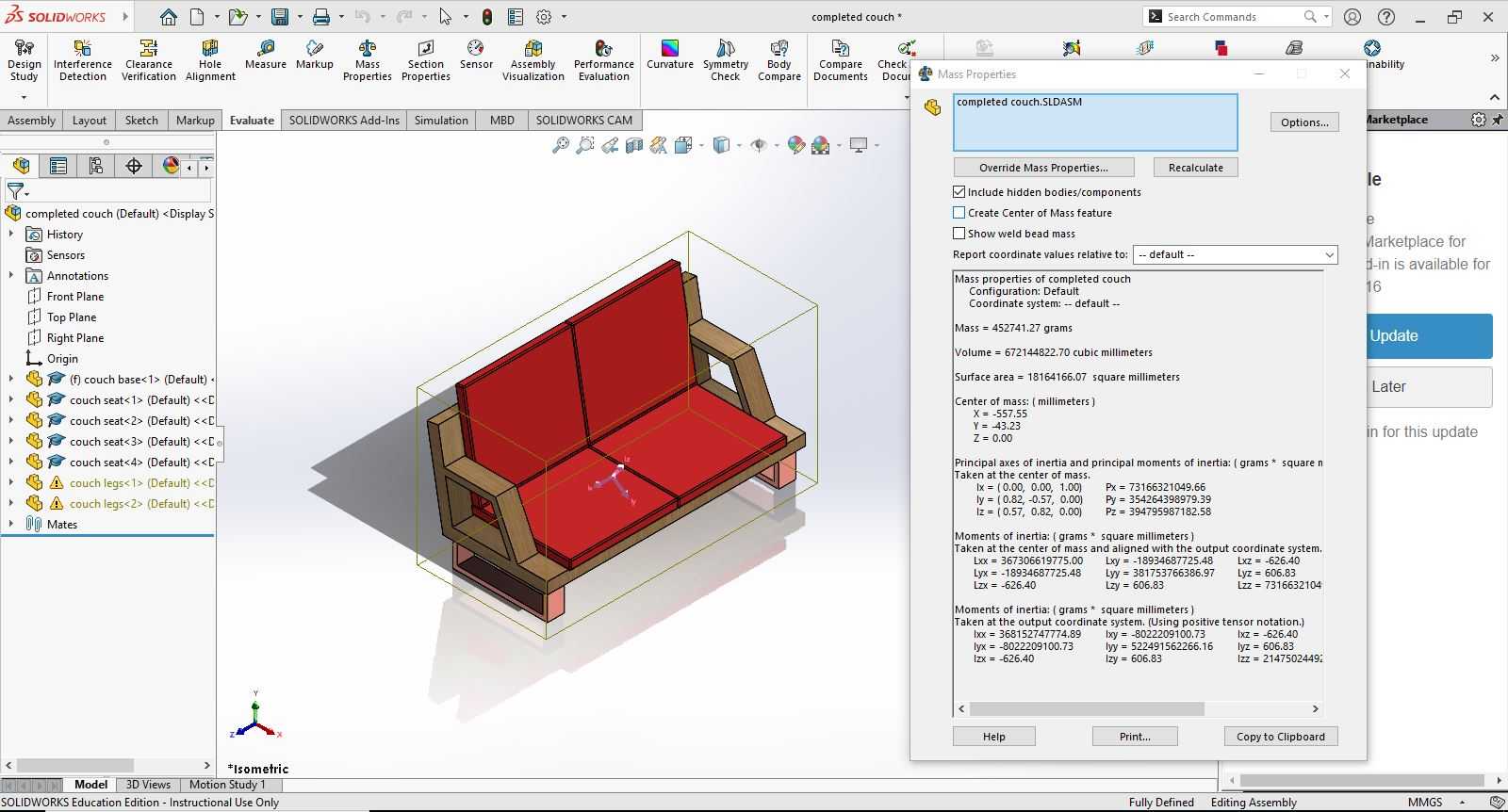The image size is (1508, 812).
Task: Open the DisplayManager appearance icon
Action: [x=171, y=166]
